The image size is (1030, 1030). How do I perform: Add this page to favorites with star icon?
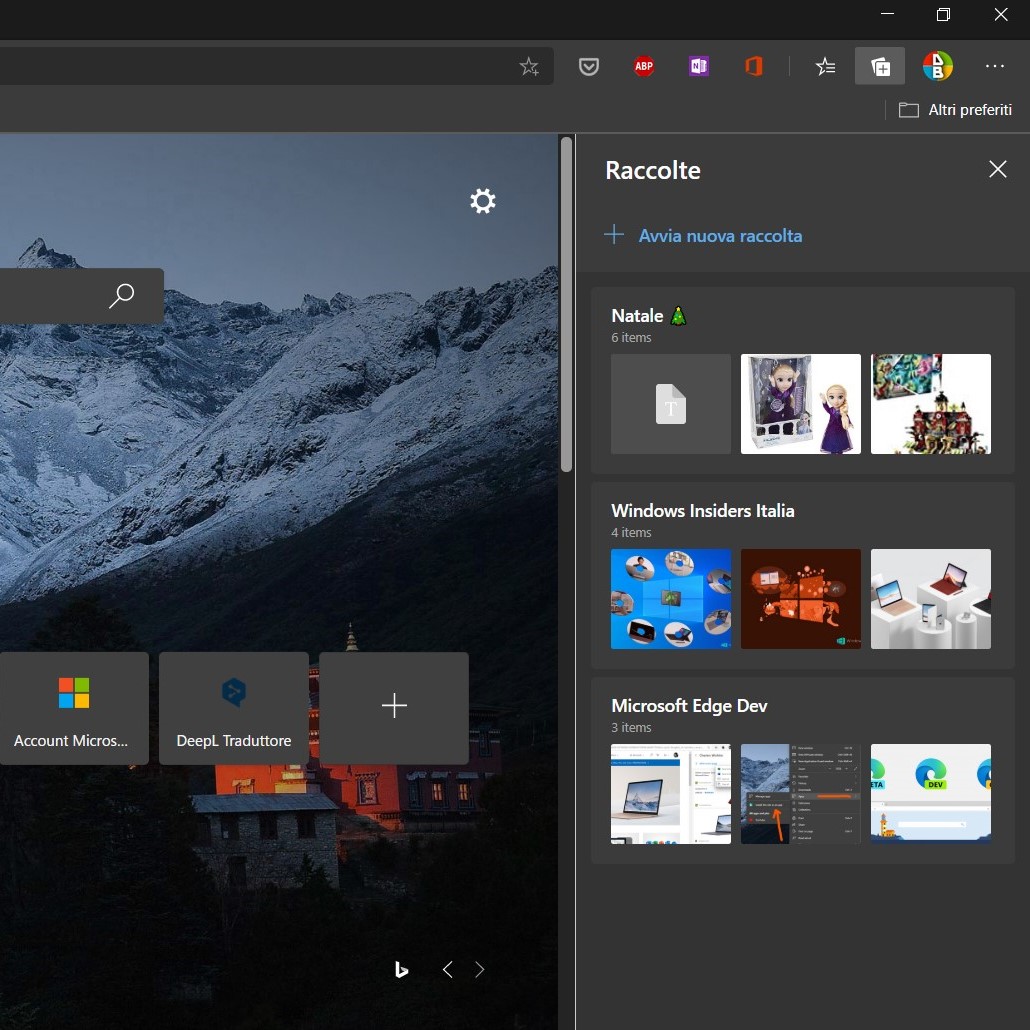point(529,66)
